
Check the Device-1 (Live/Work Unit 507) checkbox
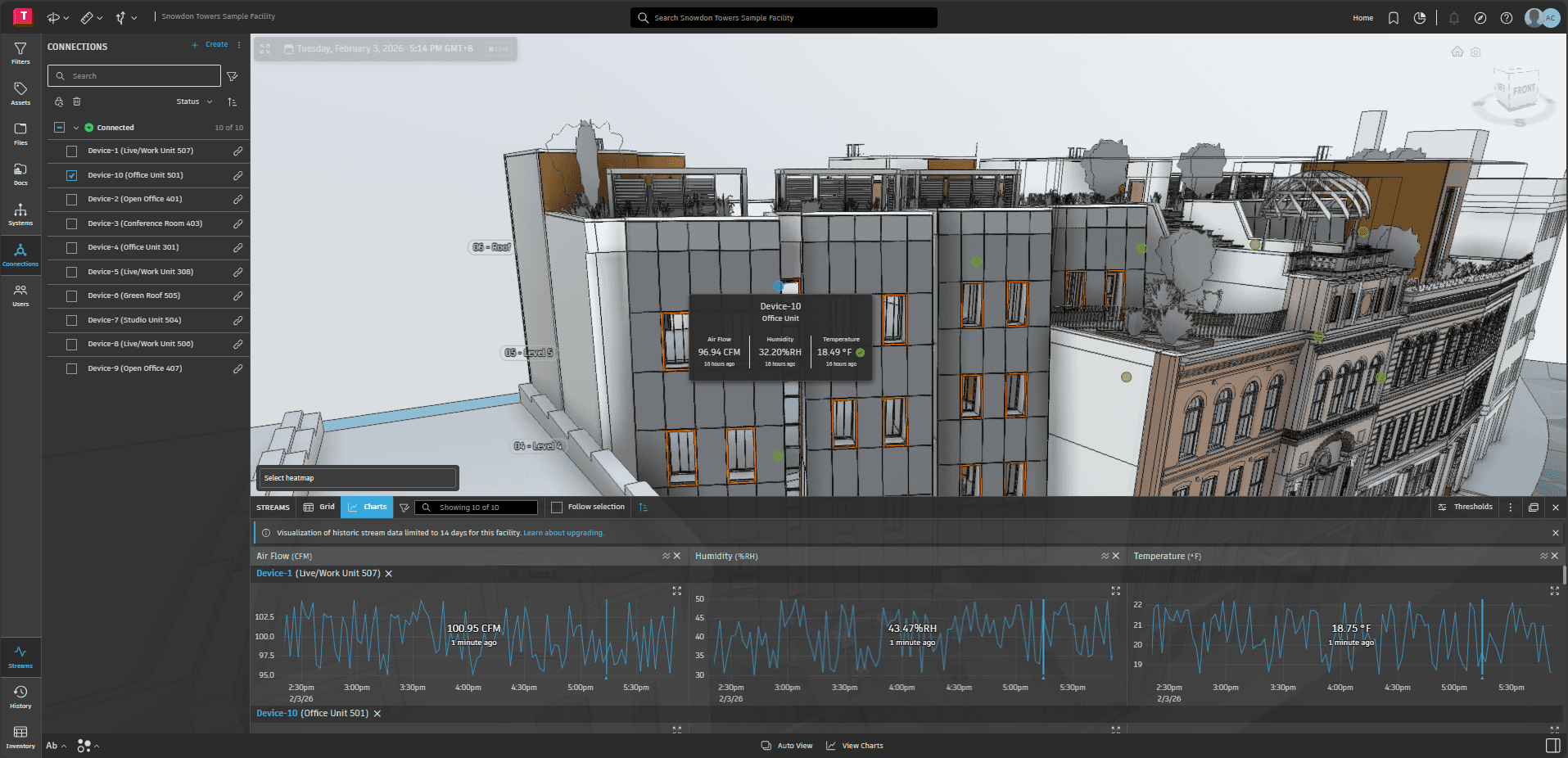tap(71, 151)
